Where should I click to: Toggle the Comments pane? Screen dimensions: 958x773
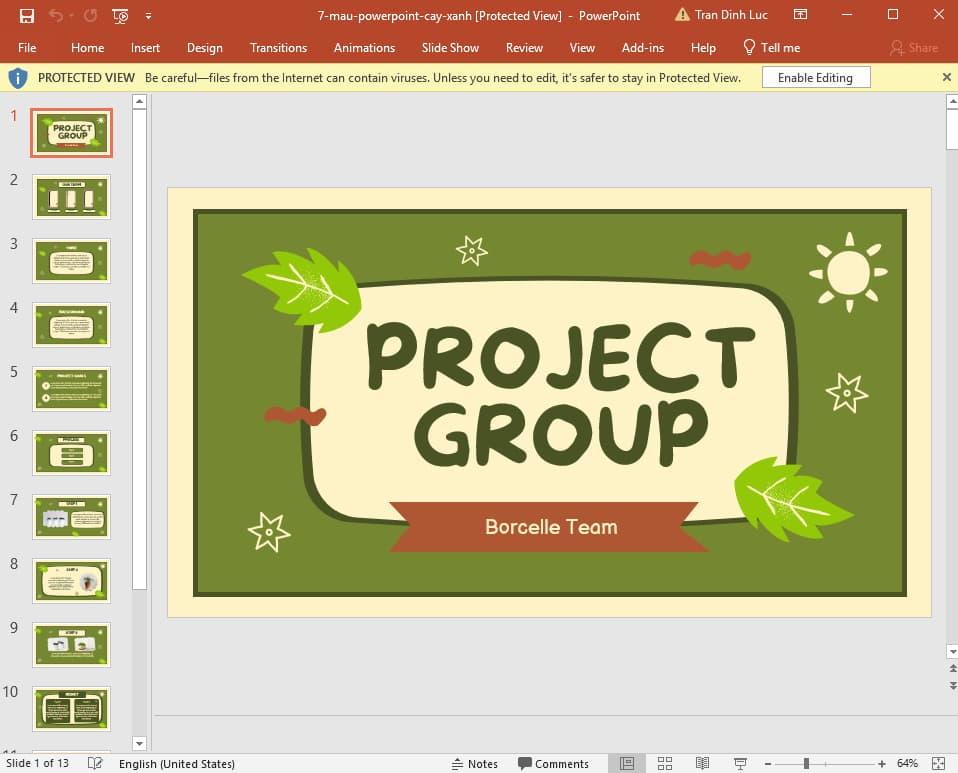554,763
